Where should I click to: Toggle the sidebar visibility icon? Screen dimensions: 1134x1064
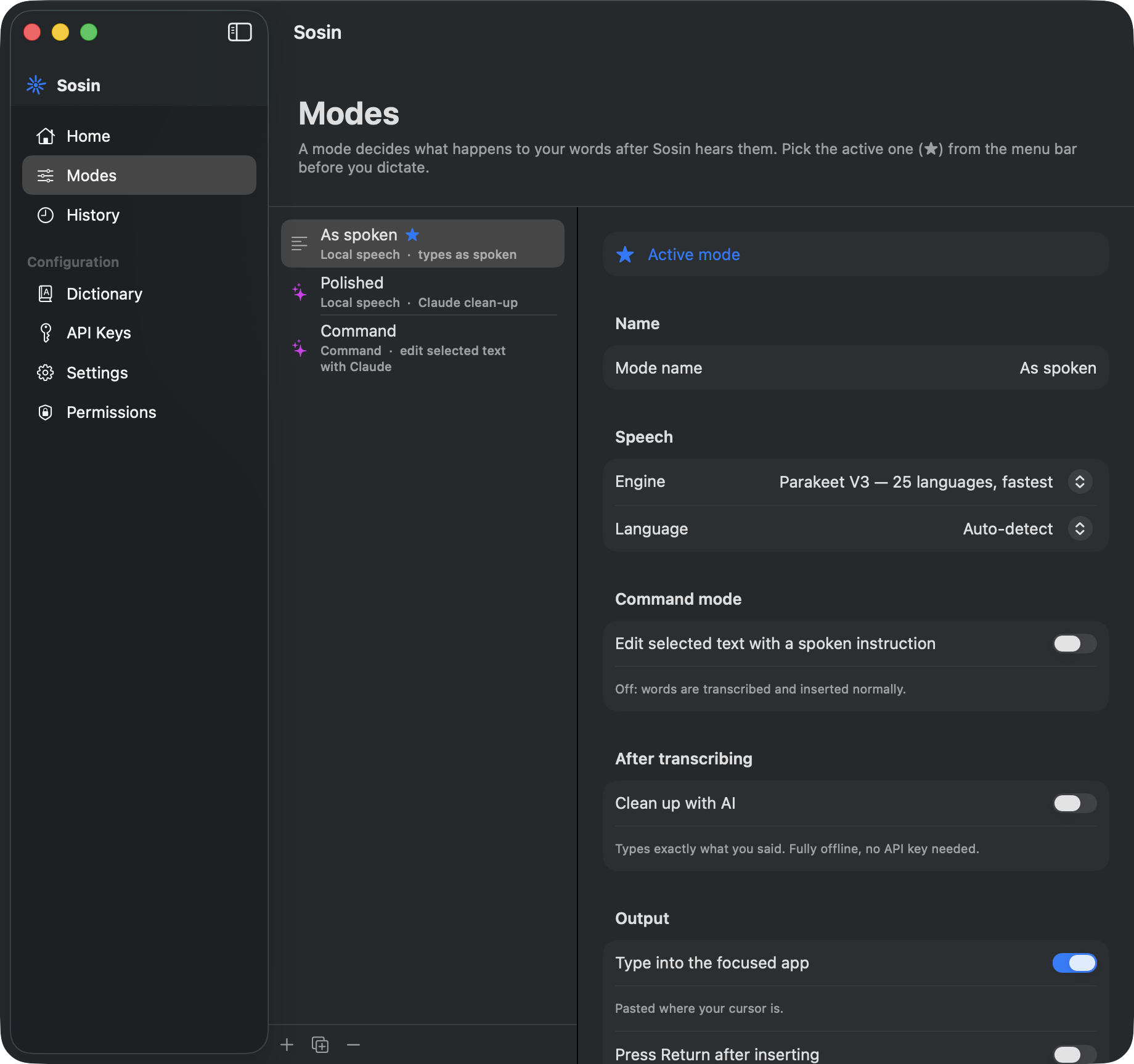(x=240, y=32)
